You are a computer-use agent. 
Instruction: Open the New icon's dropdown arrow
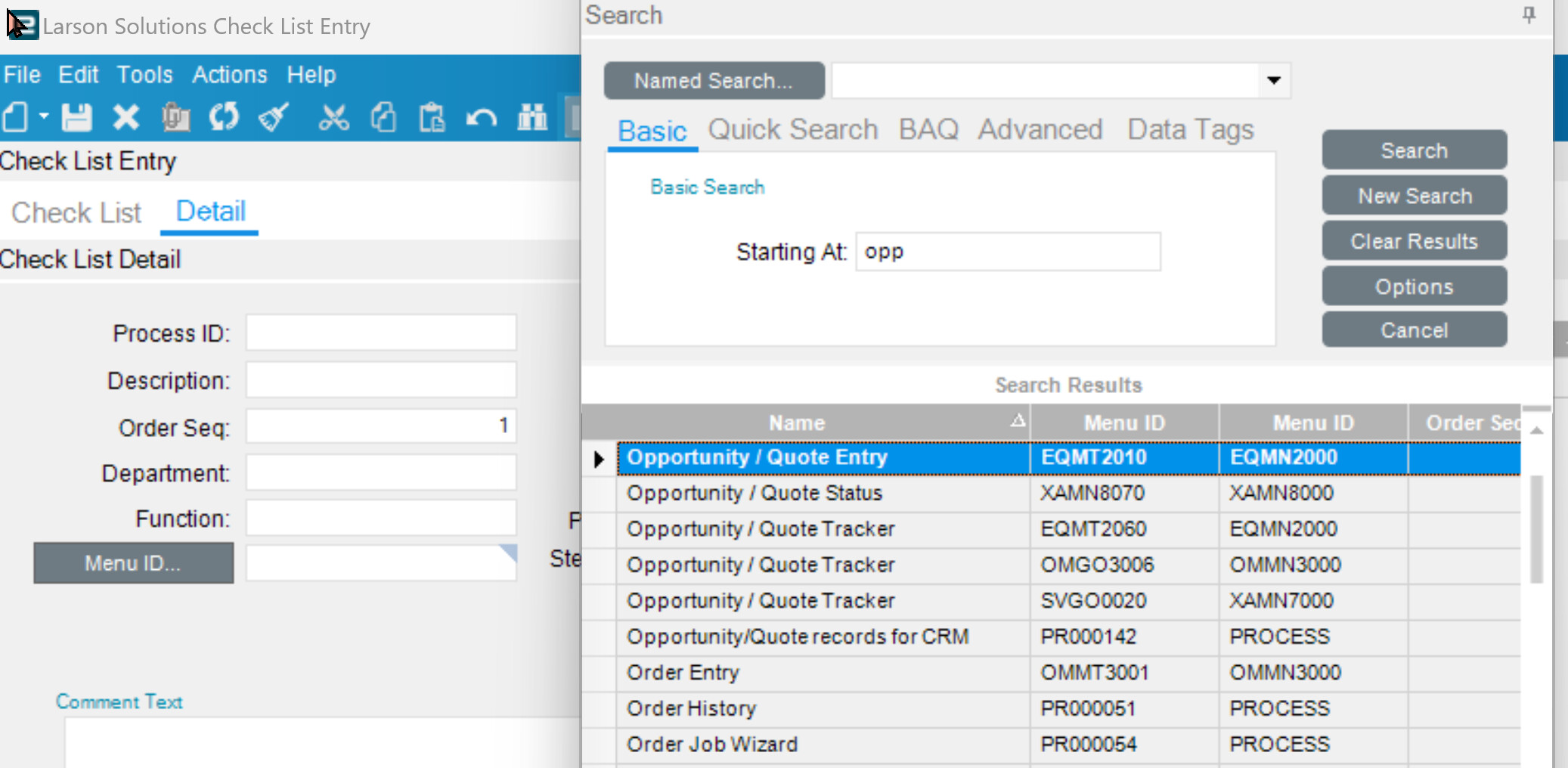coord(44,117)
